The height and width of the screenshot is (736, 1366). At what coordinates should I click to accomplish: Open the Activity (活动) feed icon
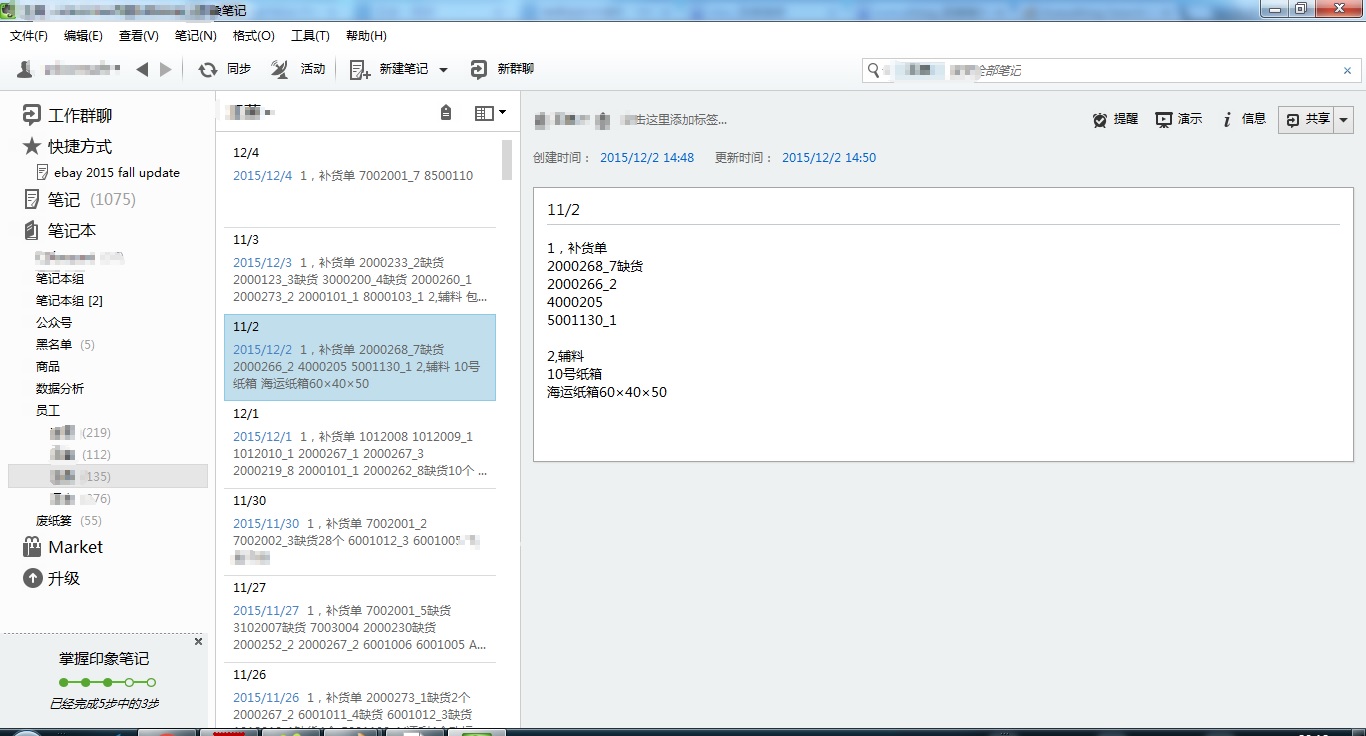coord(281,69)
